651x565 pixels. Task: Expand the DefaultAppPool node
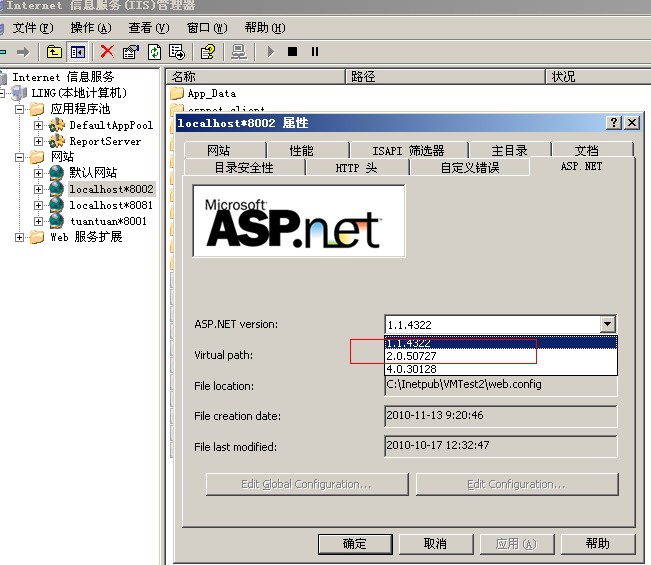tap(38, 125)
